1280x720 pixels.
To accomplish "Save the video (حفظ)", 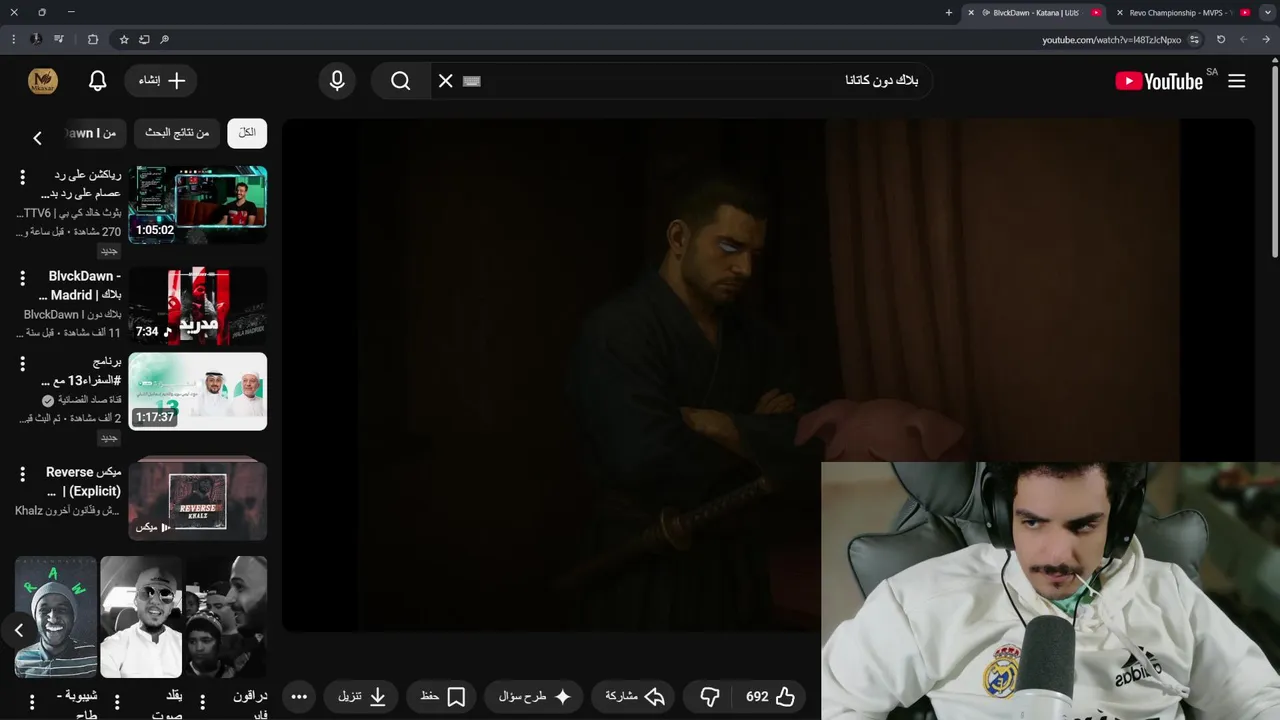I will pyautogui.click(x=442, y=696).
